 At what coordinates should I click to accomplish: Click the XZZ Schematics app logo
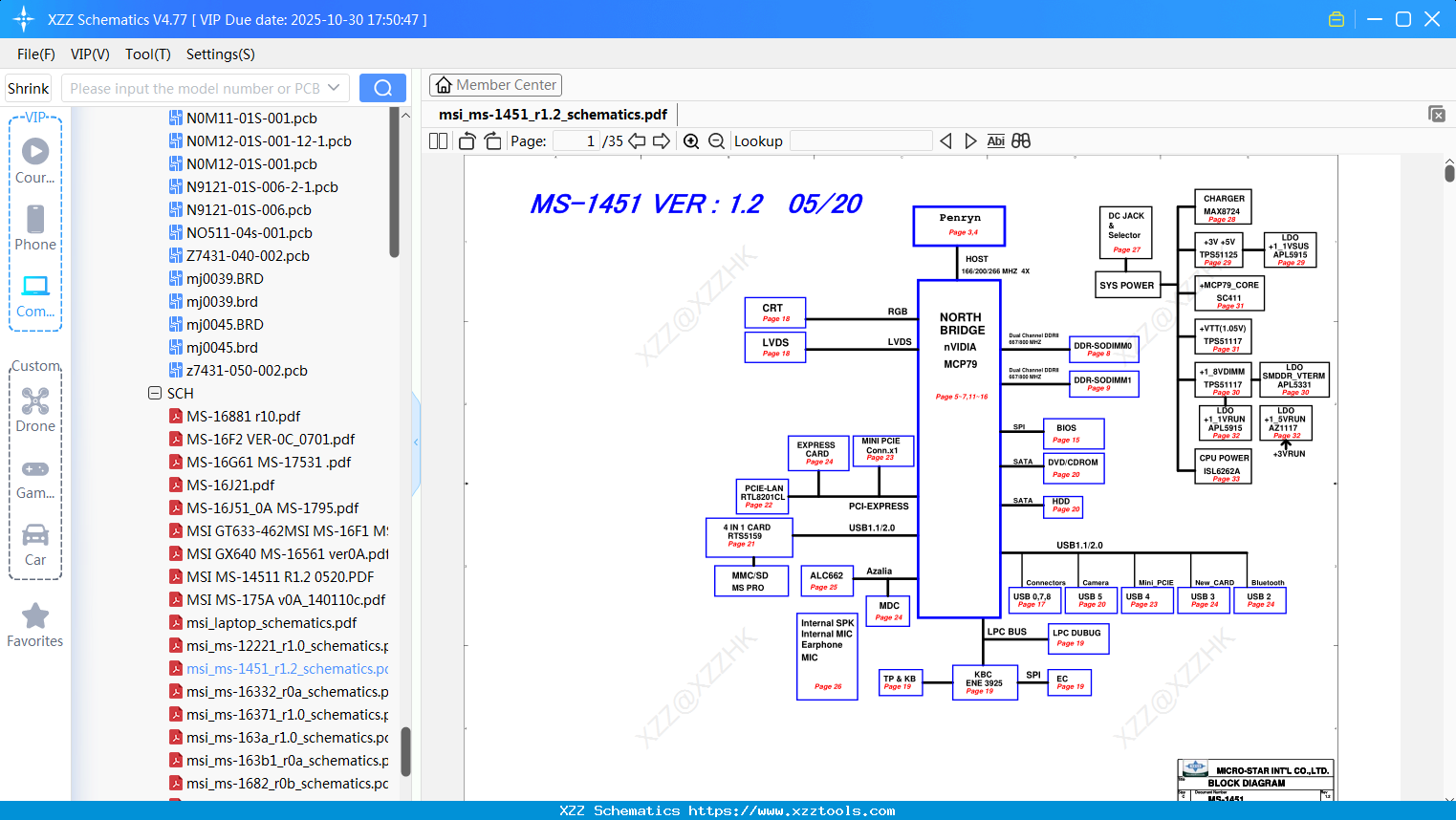click(x=24, y=19)
